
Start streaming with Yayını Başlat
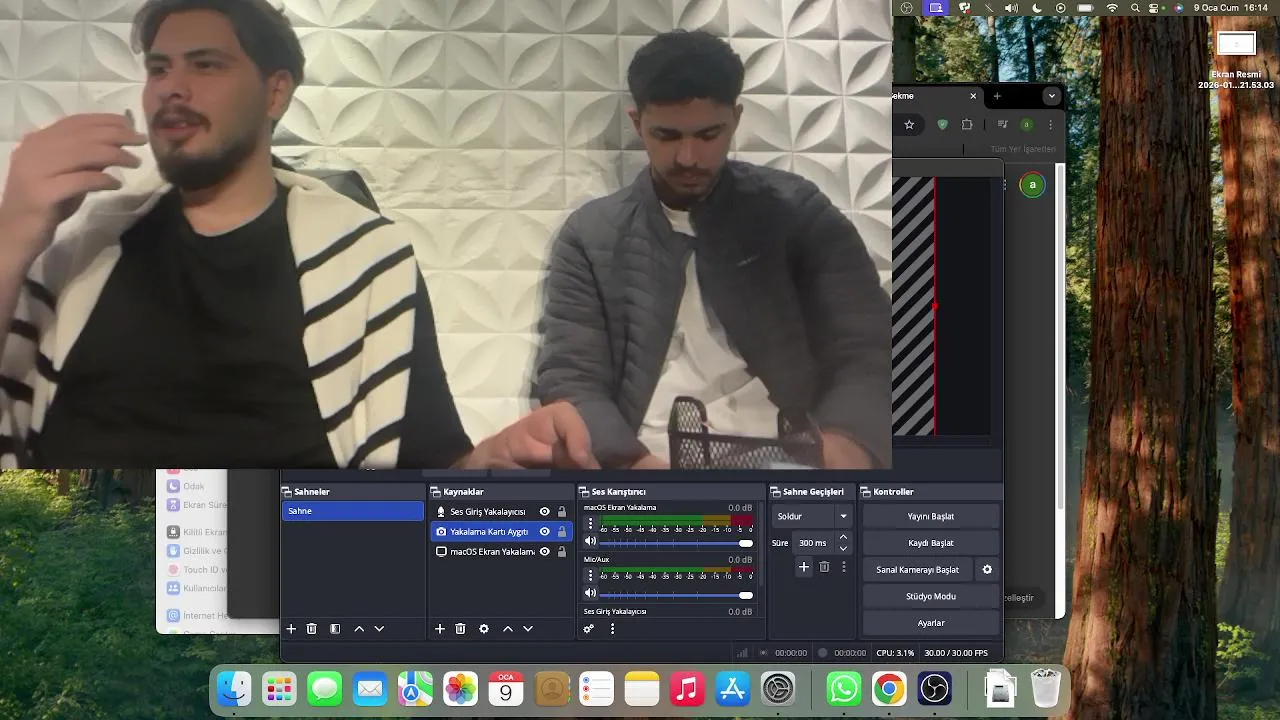(x=930, y=517)
